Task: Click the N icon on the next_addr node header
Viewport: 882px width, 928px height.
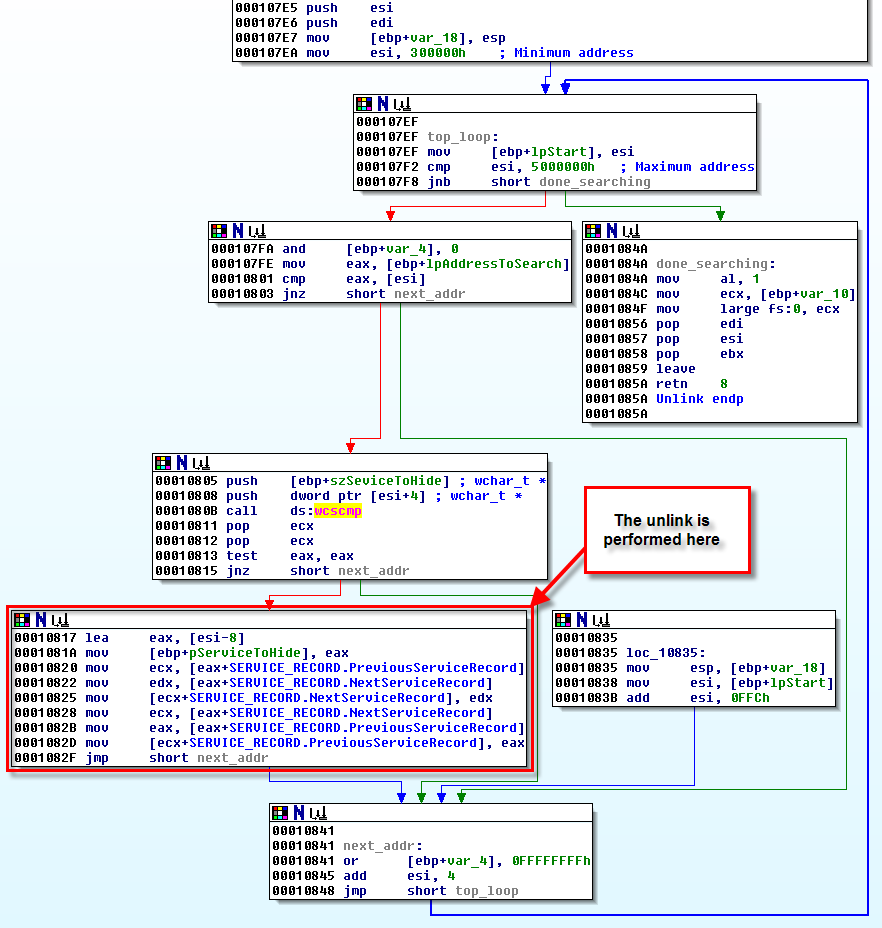Action: pyautogui.click(x=296, y=813)
